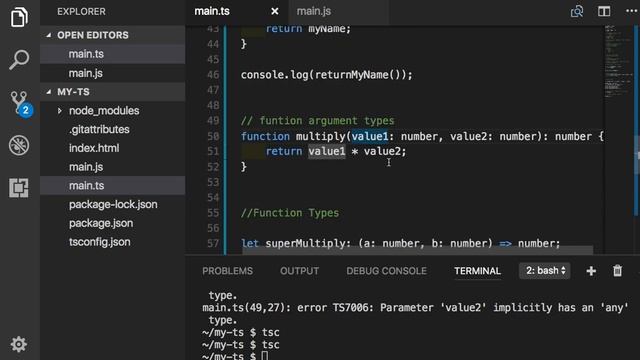The image size is (640, 360).
Task: Open the Output panel tab
Action: 299,271
